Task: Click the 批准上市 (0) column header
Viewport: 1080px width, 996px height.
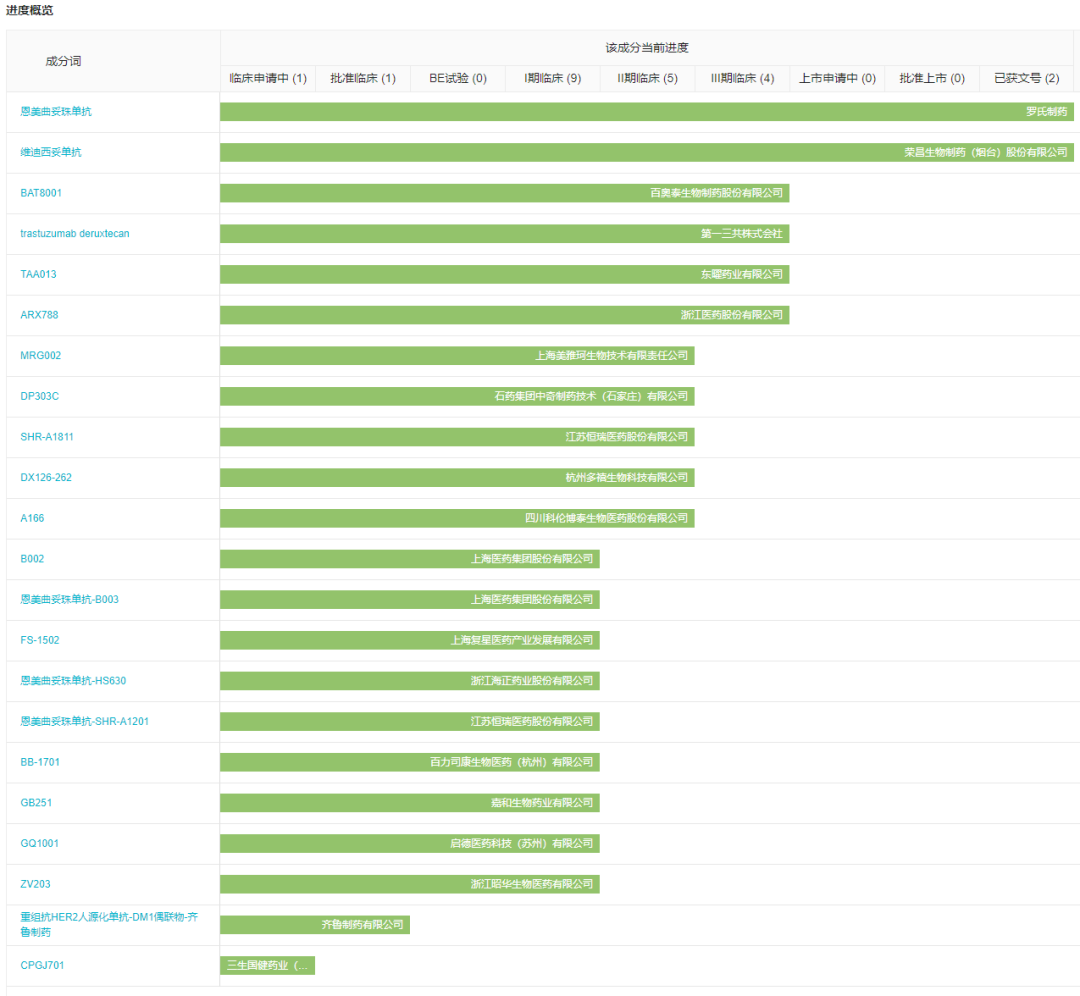Action: pos(932,79)
